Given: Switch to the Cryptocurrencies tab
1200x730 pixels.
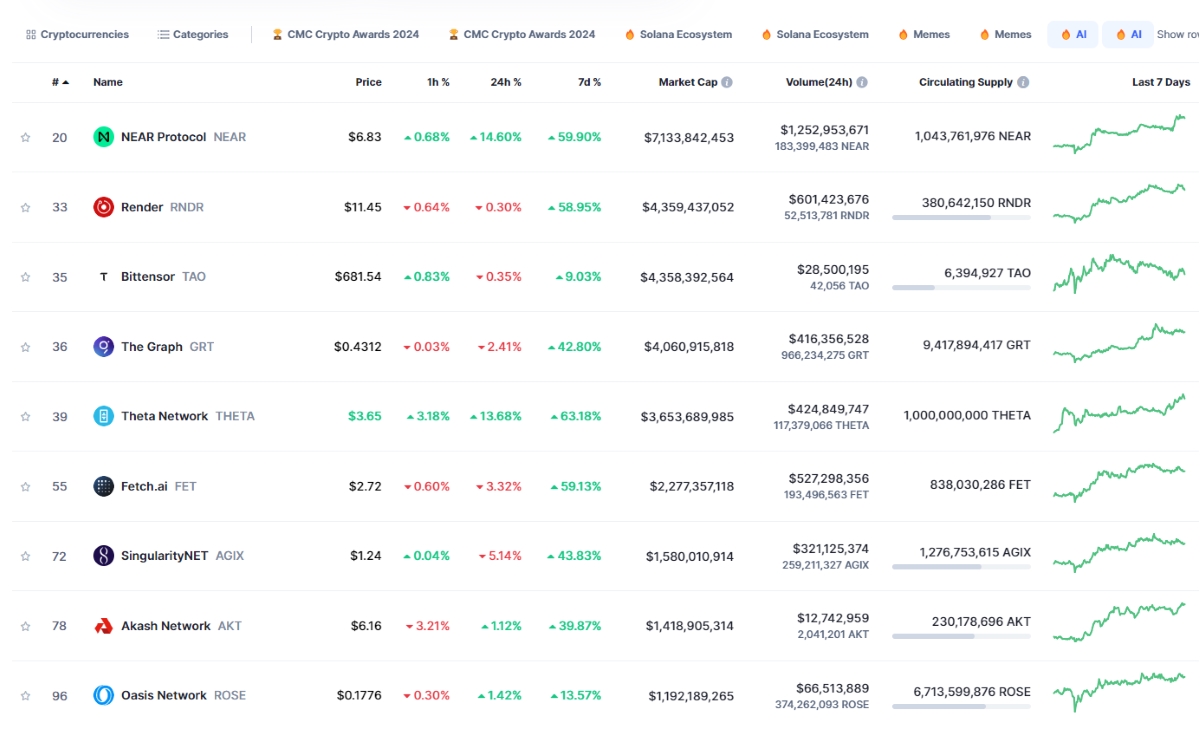Looking at the screenshot, I should (77, 35).
